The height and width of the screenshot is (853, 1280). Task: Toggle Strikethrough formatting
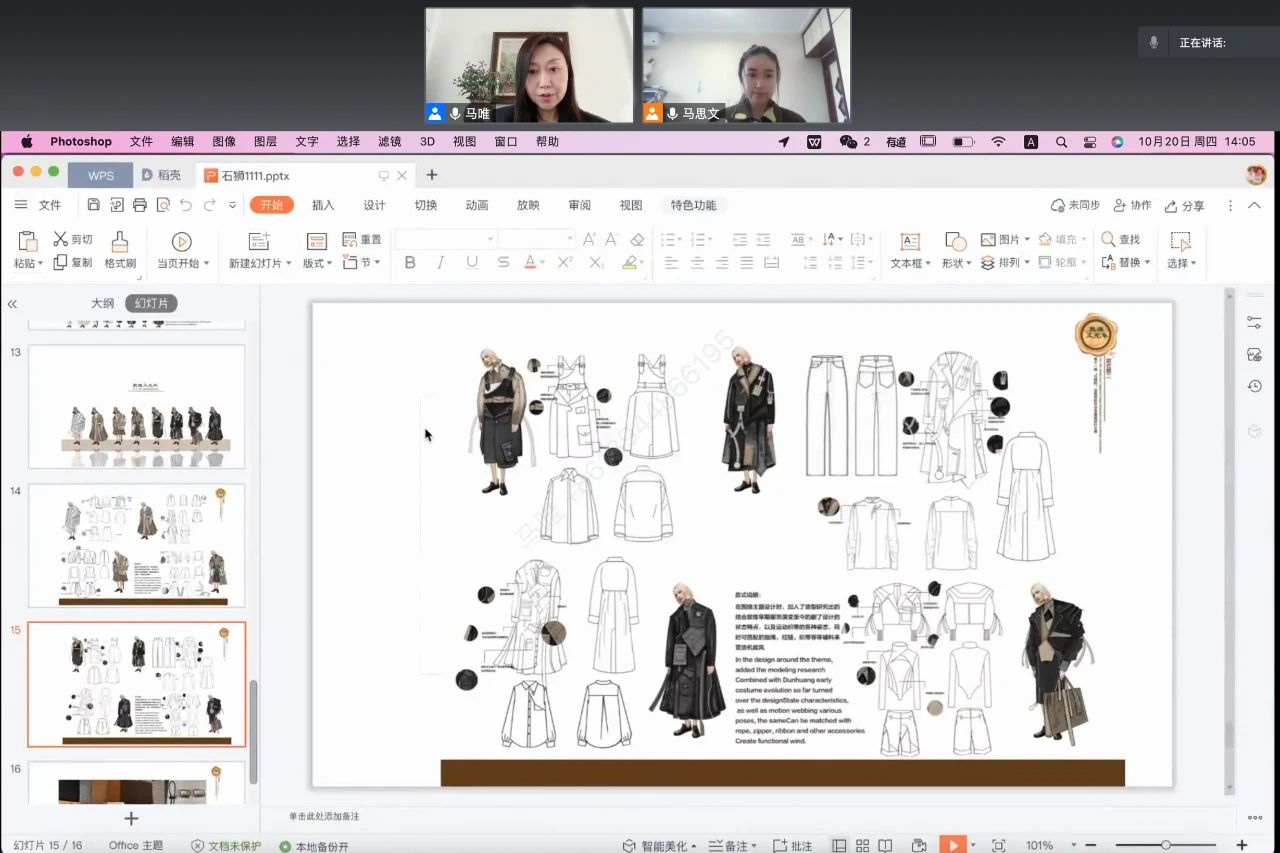(503, 262)
